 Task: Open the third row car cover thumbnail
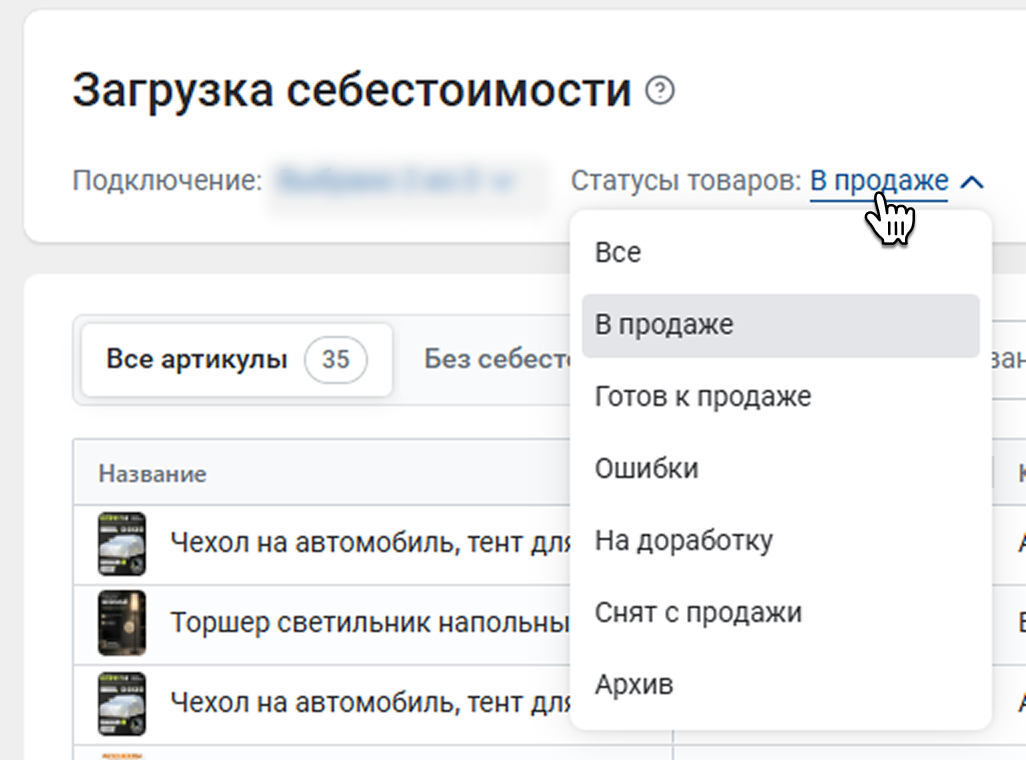(x=122, y=704)
